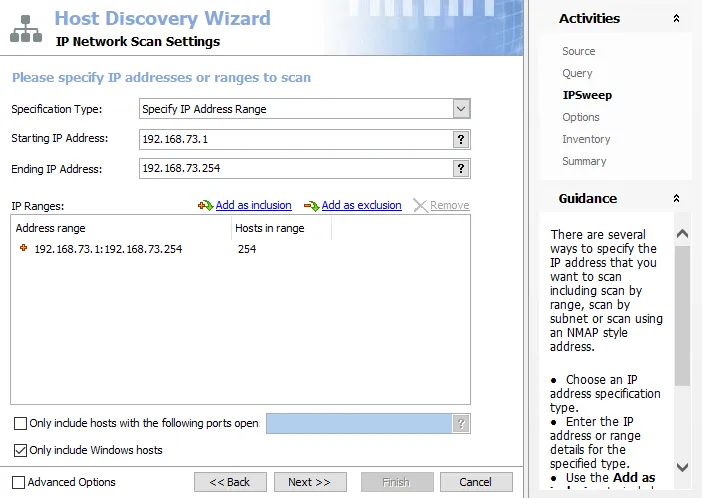
Task: Tick the Advanced Options checkbox
Action: pyautogui.click(x=18, y=482)
